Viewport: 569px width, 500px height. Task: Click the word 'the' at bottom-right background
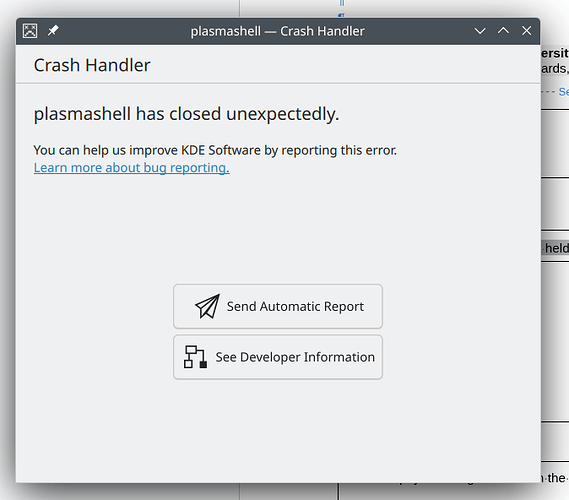click(x=556, y=478)
